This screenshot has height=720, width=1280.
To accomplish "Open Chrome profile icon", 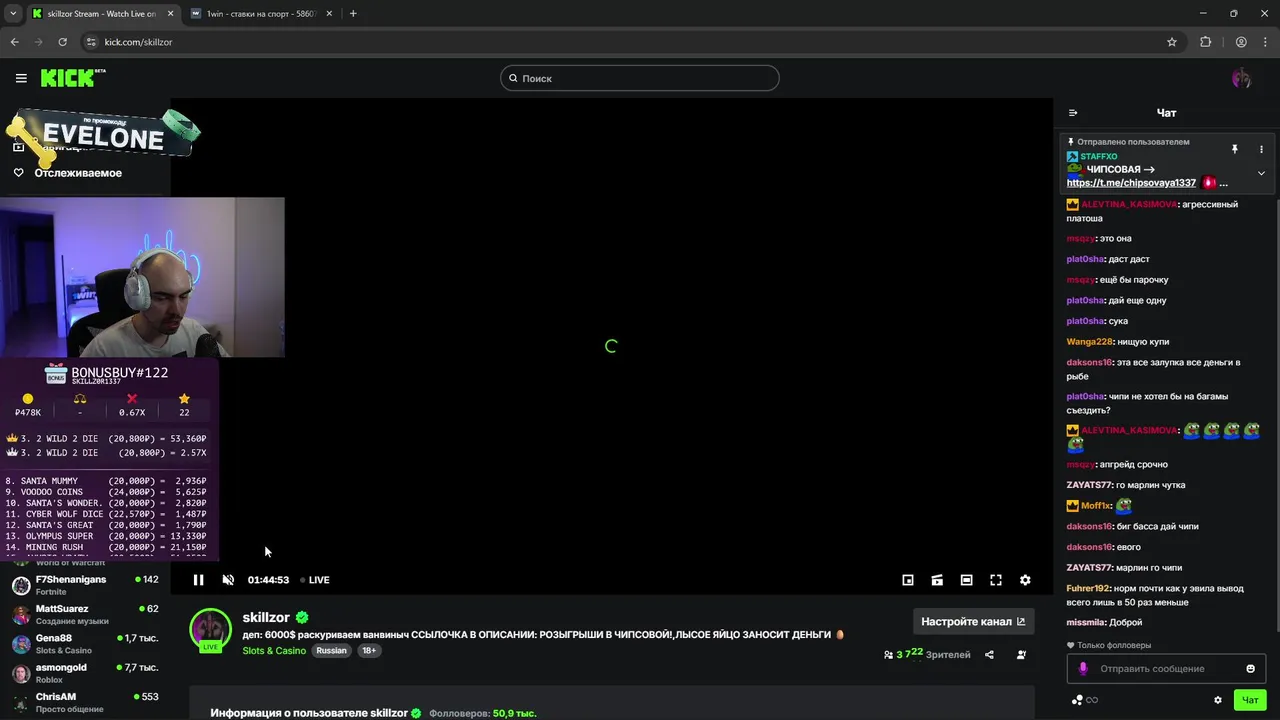I will 1241,42.
